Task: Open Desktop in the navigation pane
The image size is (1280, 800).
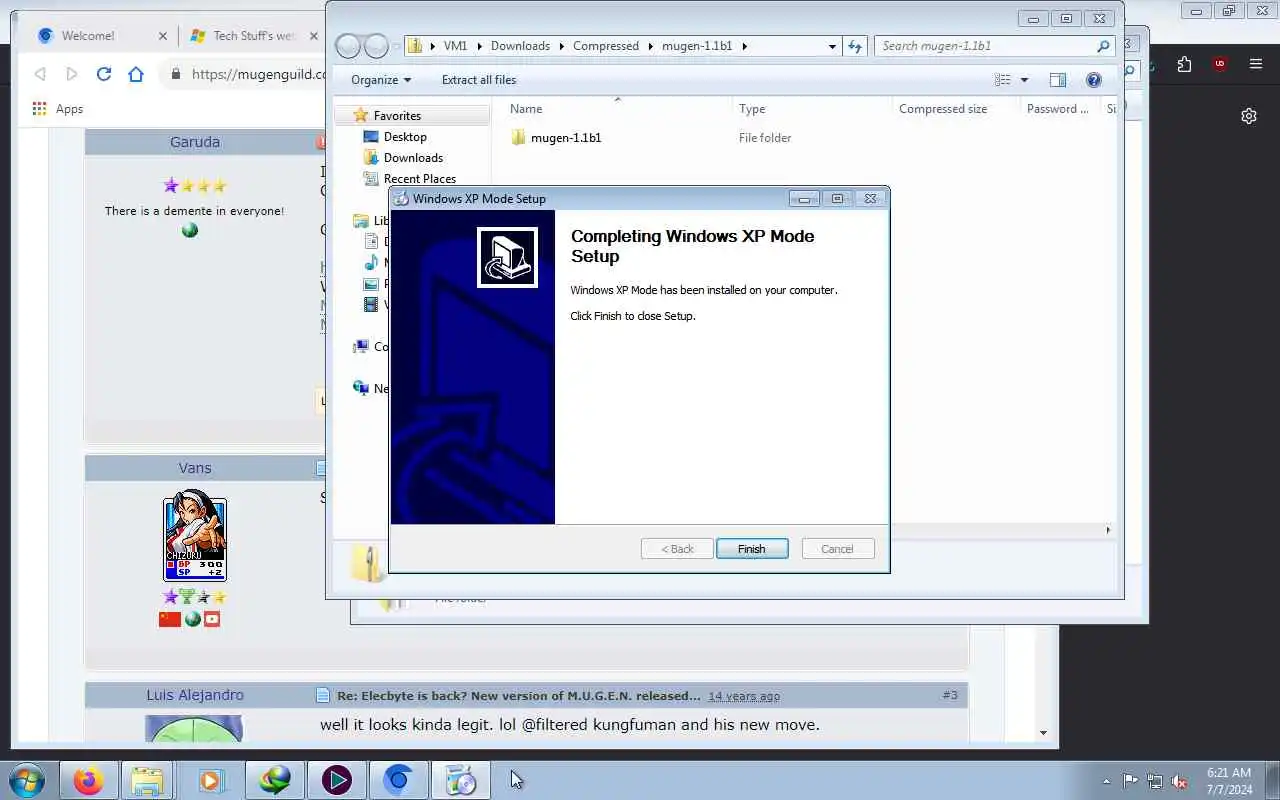Action: [x=405, y=137]
